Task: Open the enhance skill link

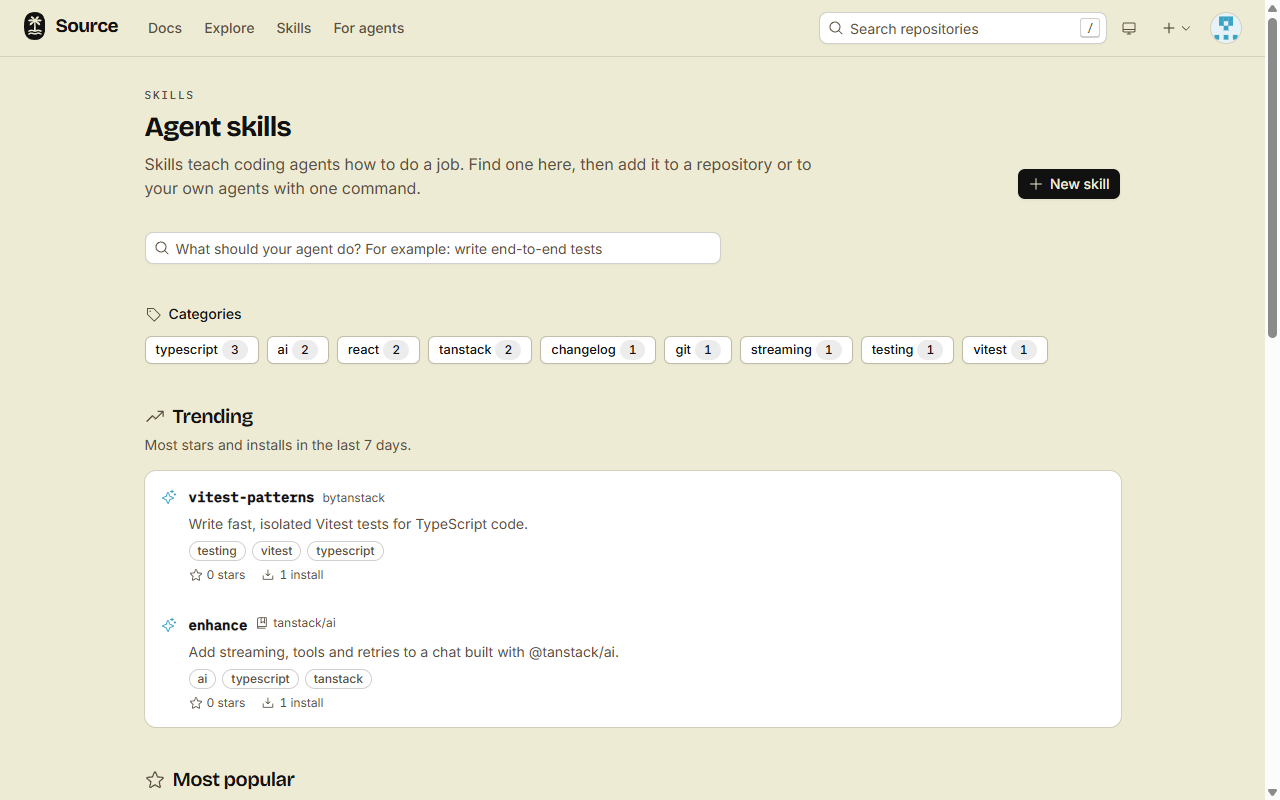Action: [x=218, y=625]
